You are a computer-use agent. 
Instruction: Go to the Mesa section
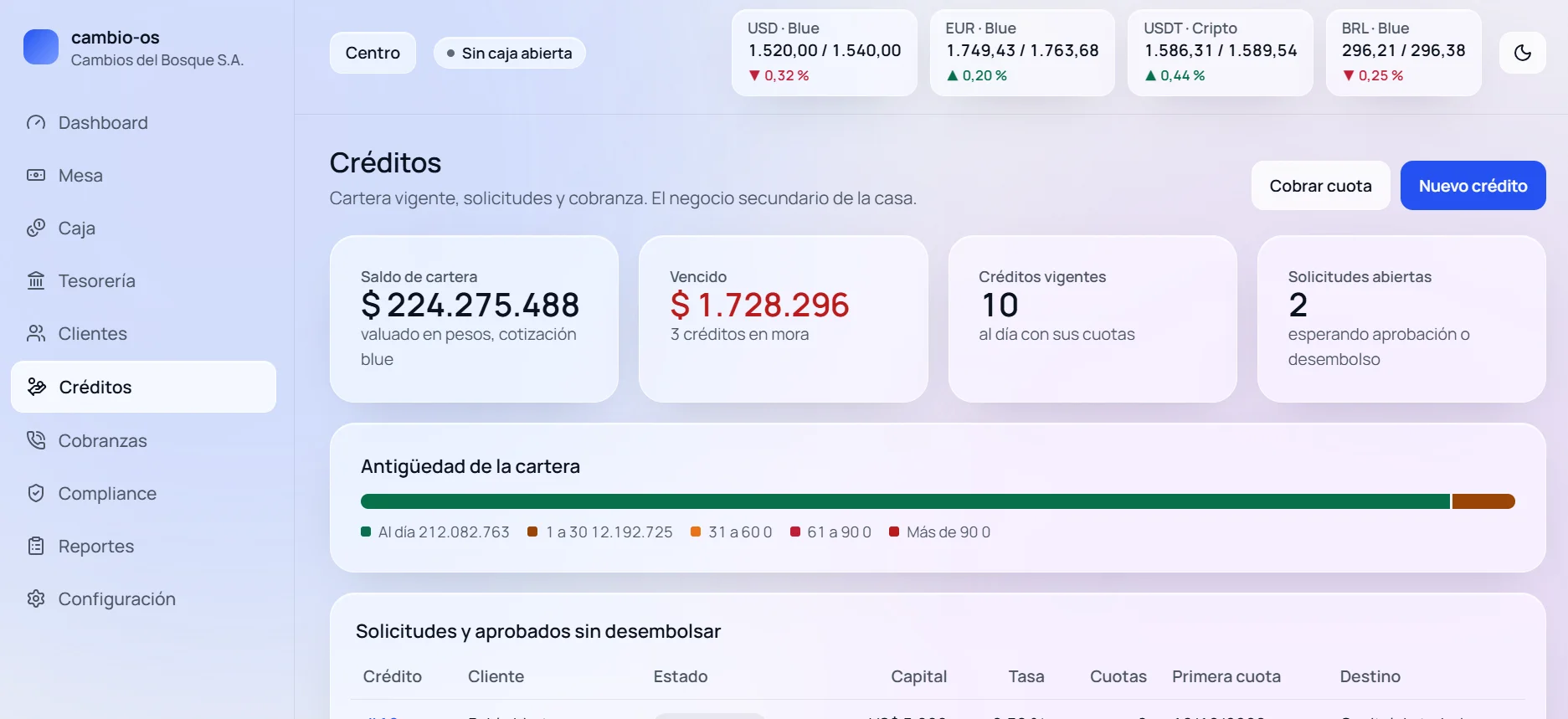pos(143,176)
